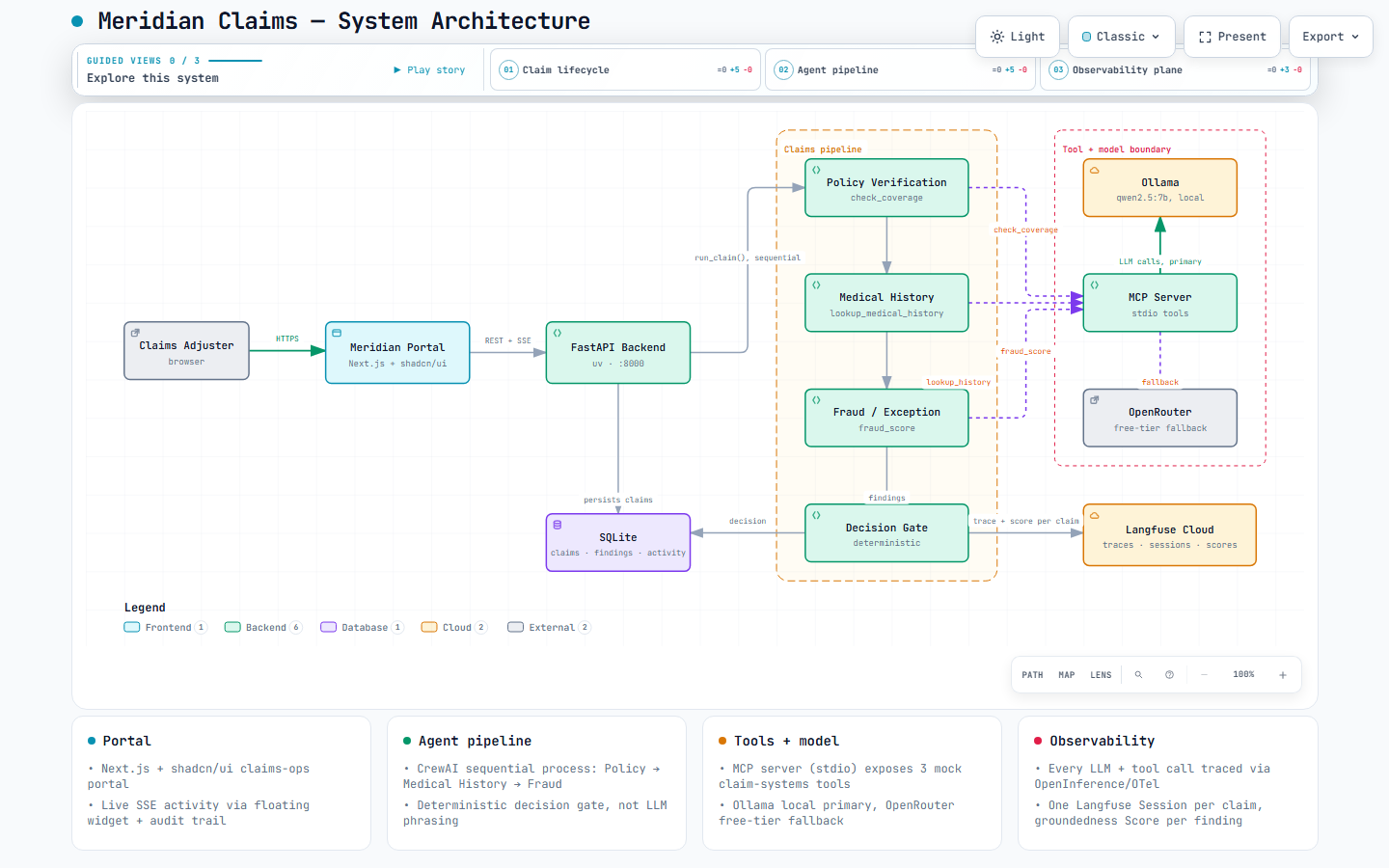Image resolution: width=1389 pixels, height=868 pixels.
Task: Click the OpenRouter external icon
Action: 1095,399
